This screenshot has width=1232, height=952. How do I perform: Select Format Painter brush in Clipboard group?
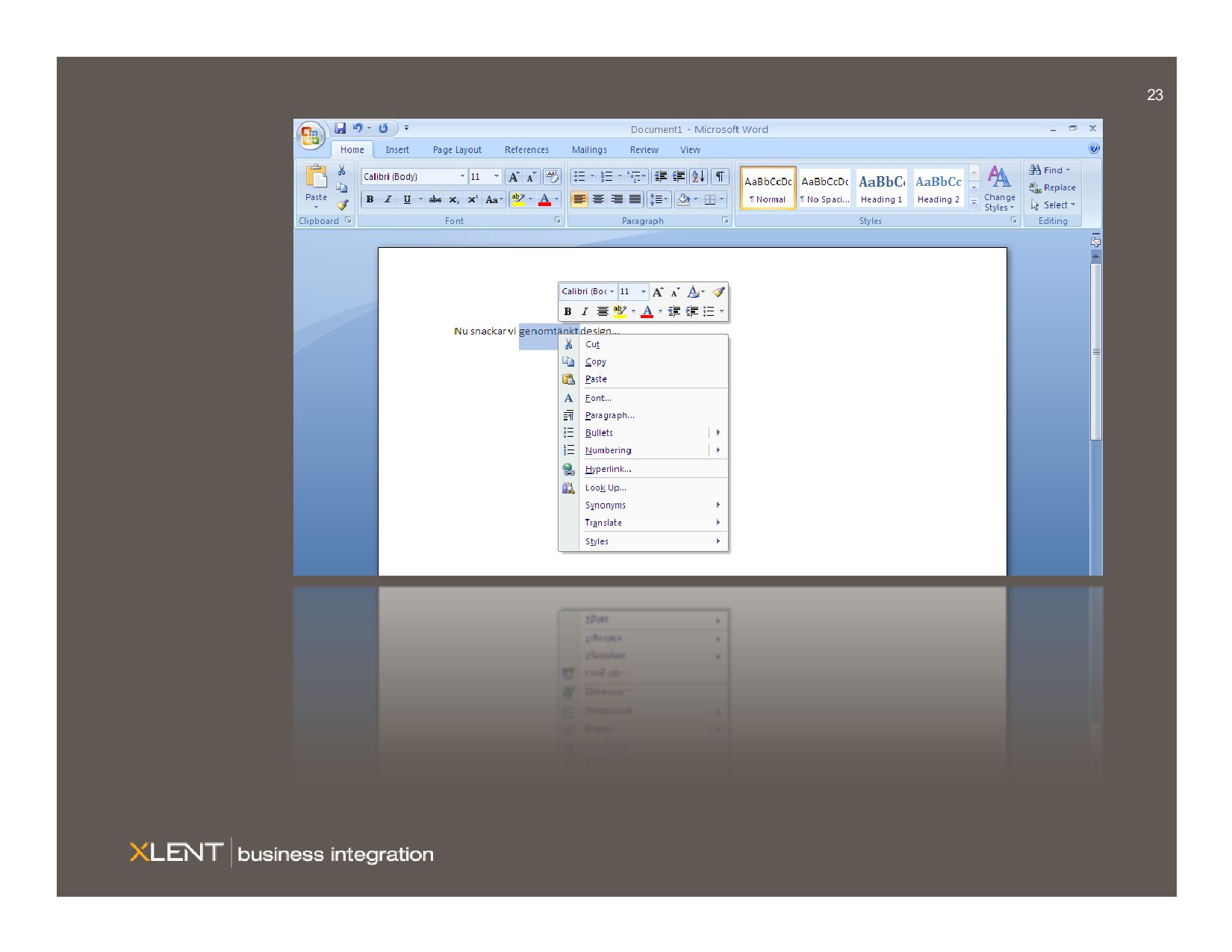(x=342, y=205)
